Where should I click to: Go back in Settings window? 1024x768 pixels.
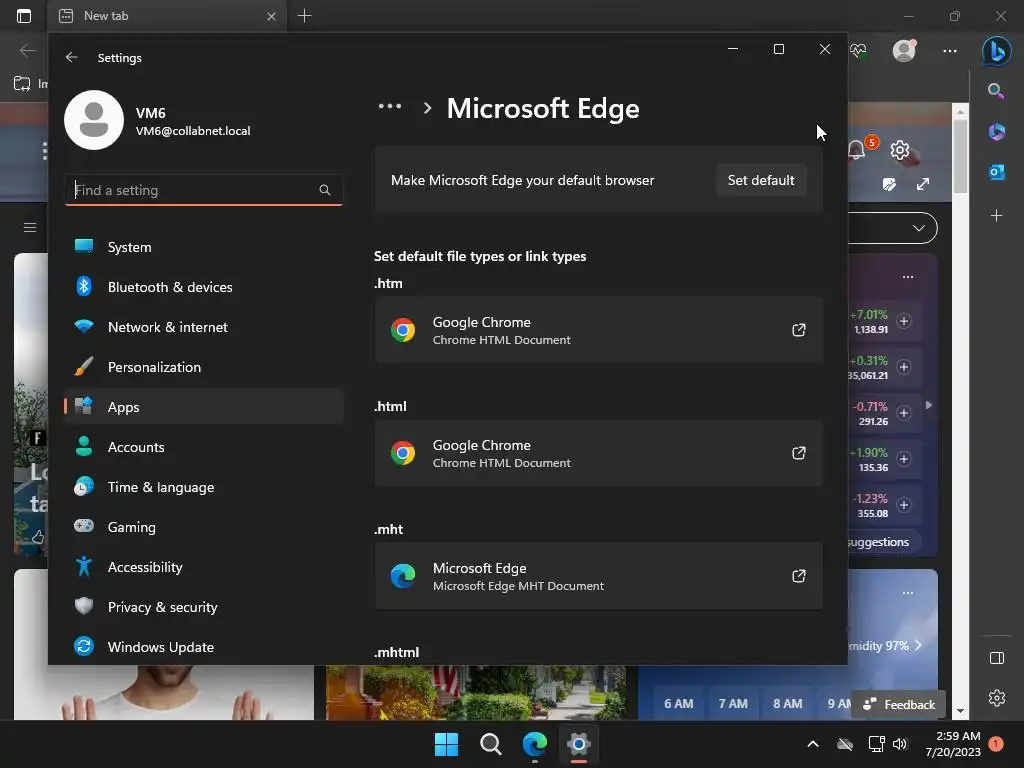[x=72, y=57]
